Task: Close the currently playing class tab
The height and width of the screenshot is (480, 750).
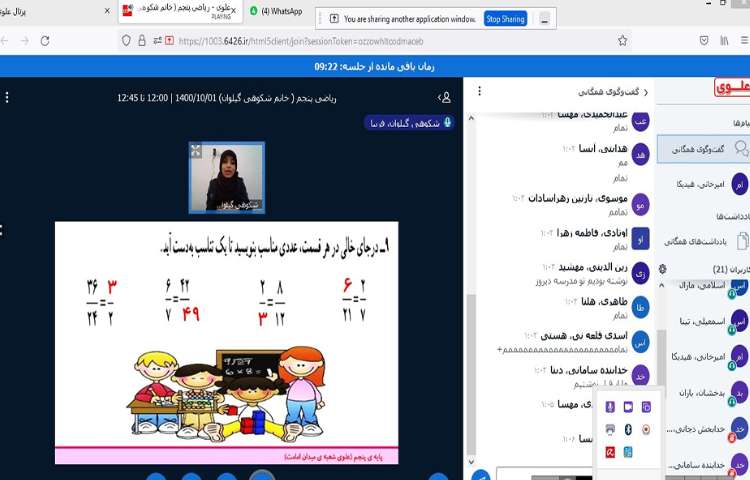Action: [x=233, y=10]
